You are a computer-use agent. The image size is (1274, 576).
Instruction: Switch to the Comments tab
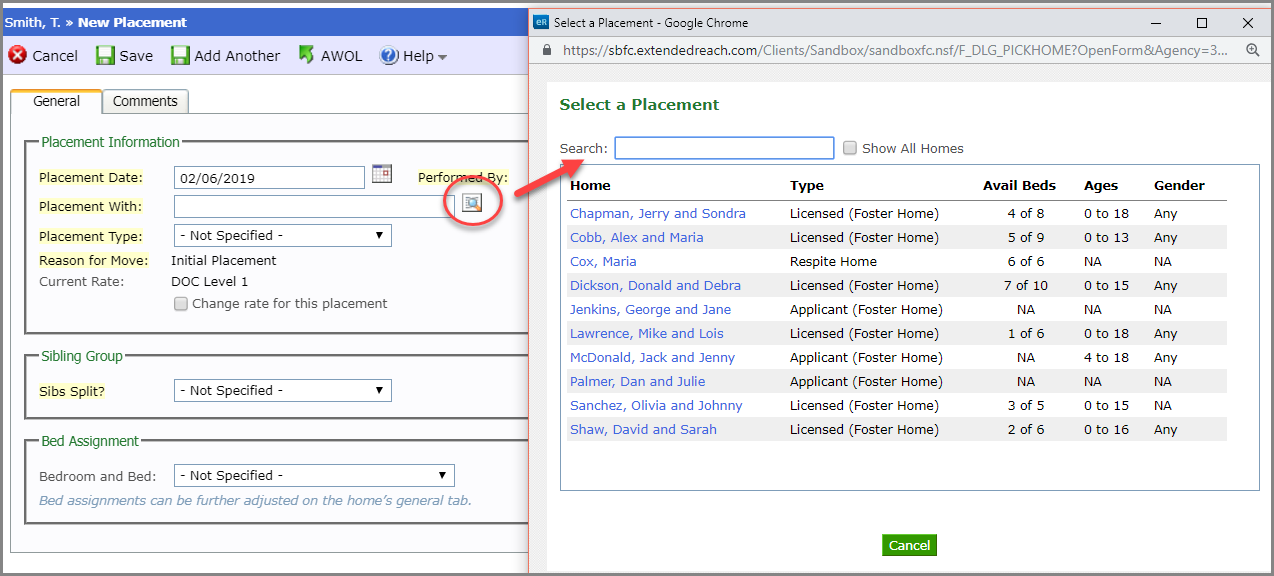click(145, 101)
